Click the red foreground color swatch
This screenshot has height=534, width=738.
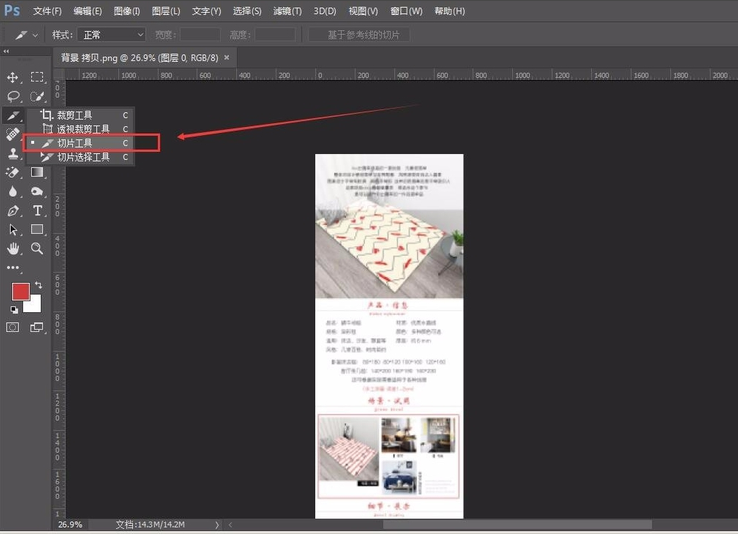[x=21, y=291]
